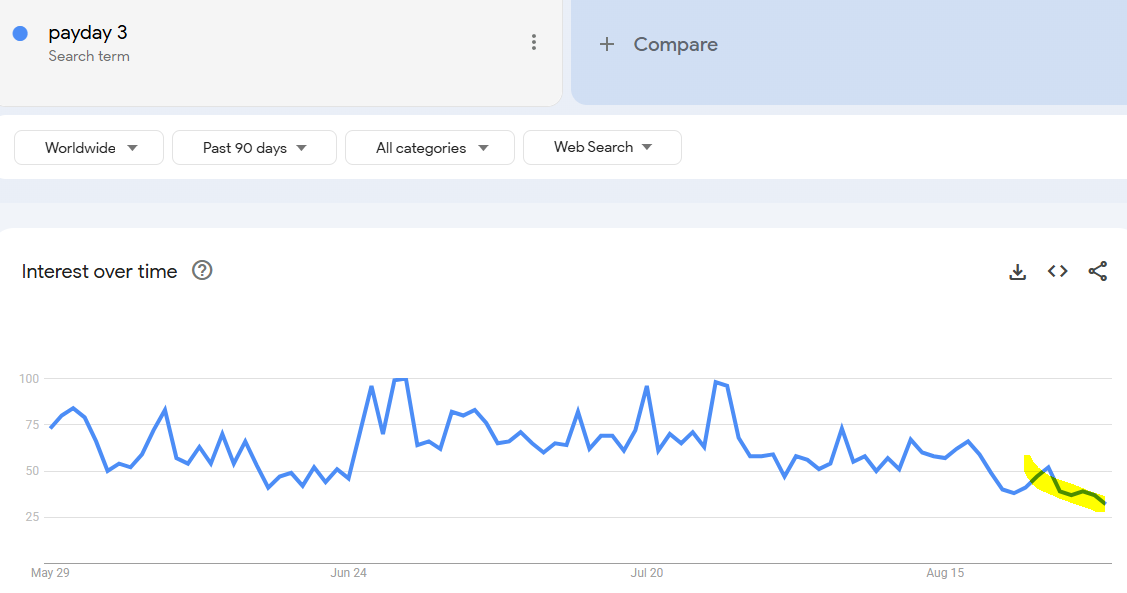Click the blue dot beside payday 3
Viewport: 1127px width, 593px height.
(20, 33)
